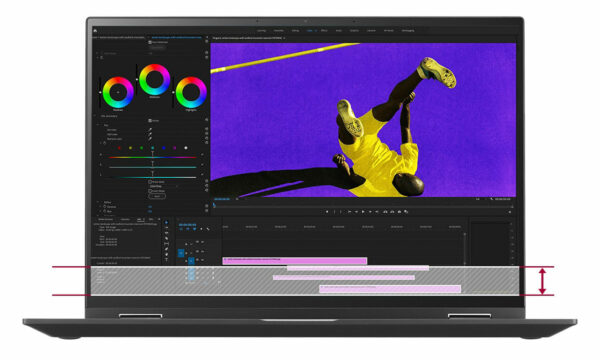
Task: Enable the Show Mask checkbox
Action: [x=150, y=182]
